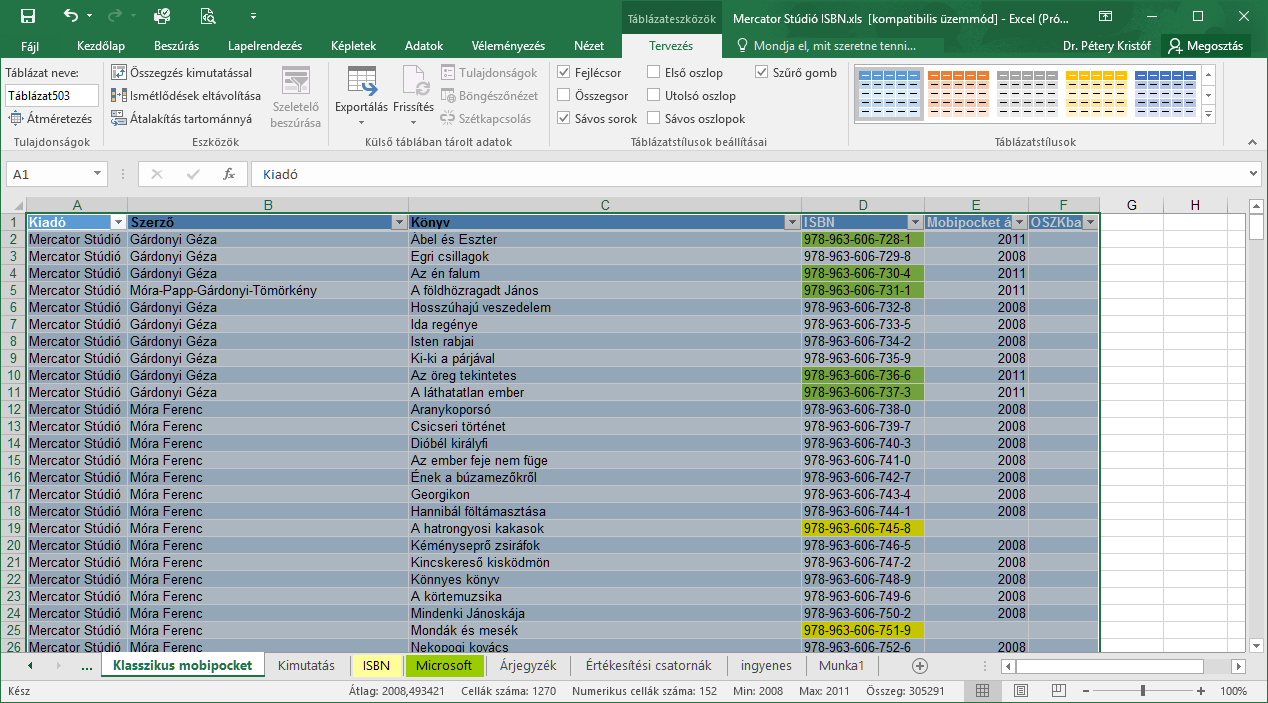This screenshot has height=703, width=1268.
Task: Click the previous sheet navigation arrow
Action: coord(30,666)
